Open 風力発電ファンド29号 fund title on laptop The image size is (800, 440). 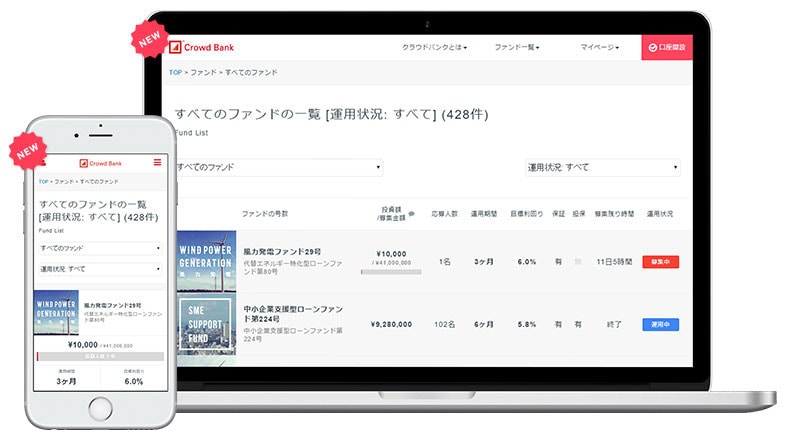(x=282, y=252)
